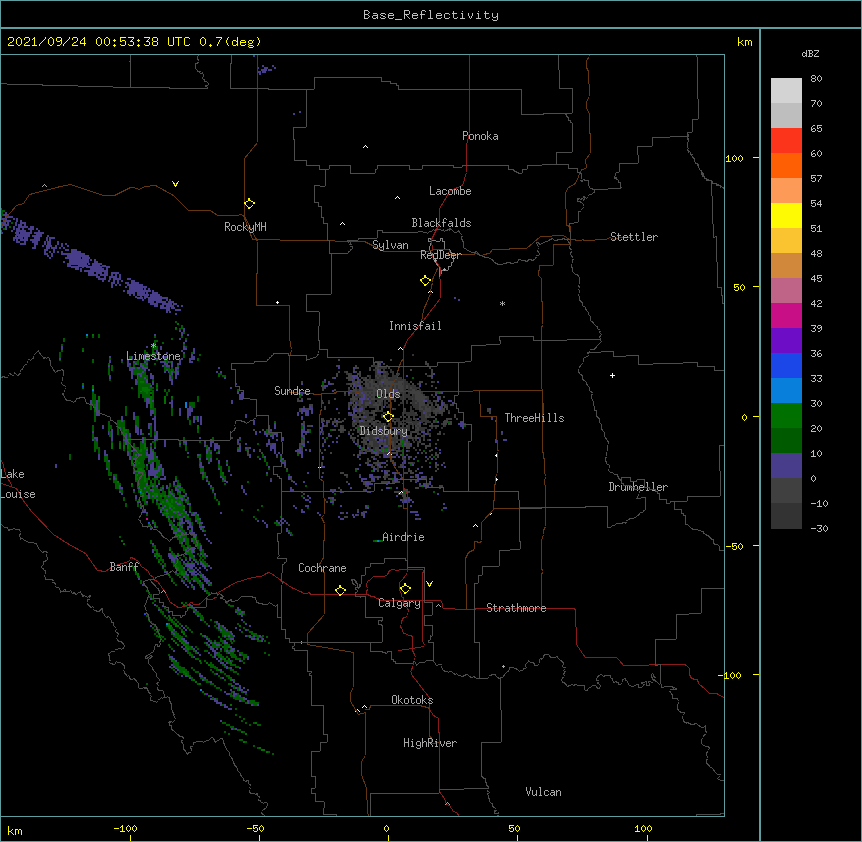Click the Ponoka city label
This screenshot has height=842, width=862.
point(480,136)
